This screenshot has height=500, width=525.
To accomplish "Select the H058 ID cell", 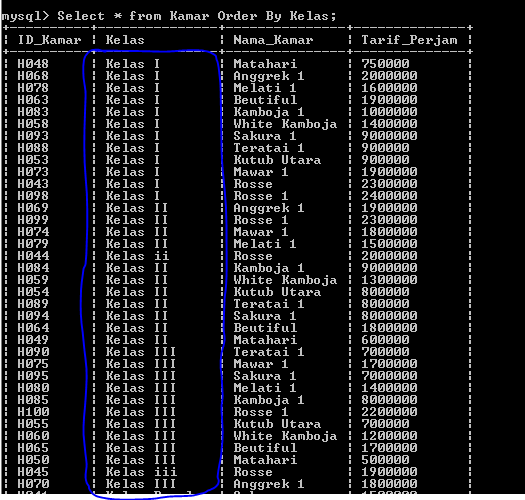I will (x=33, y=124).
